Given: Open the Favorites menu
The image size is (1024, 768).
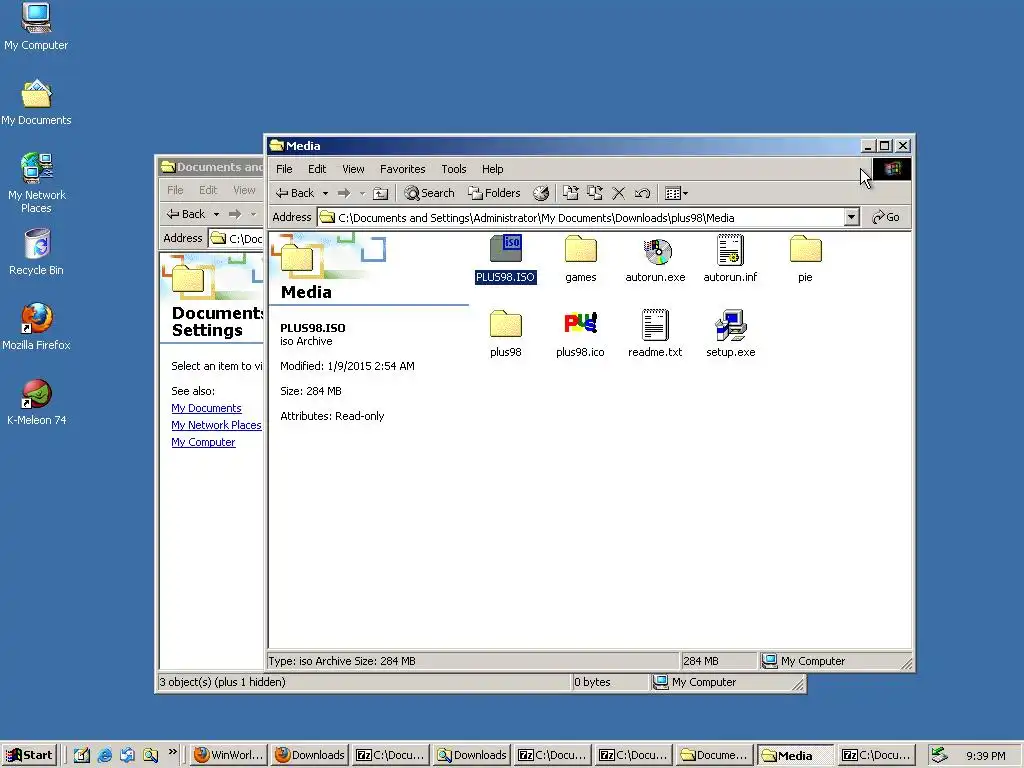Looking at the screenshot, I should point(402,169).
